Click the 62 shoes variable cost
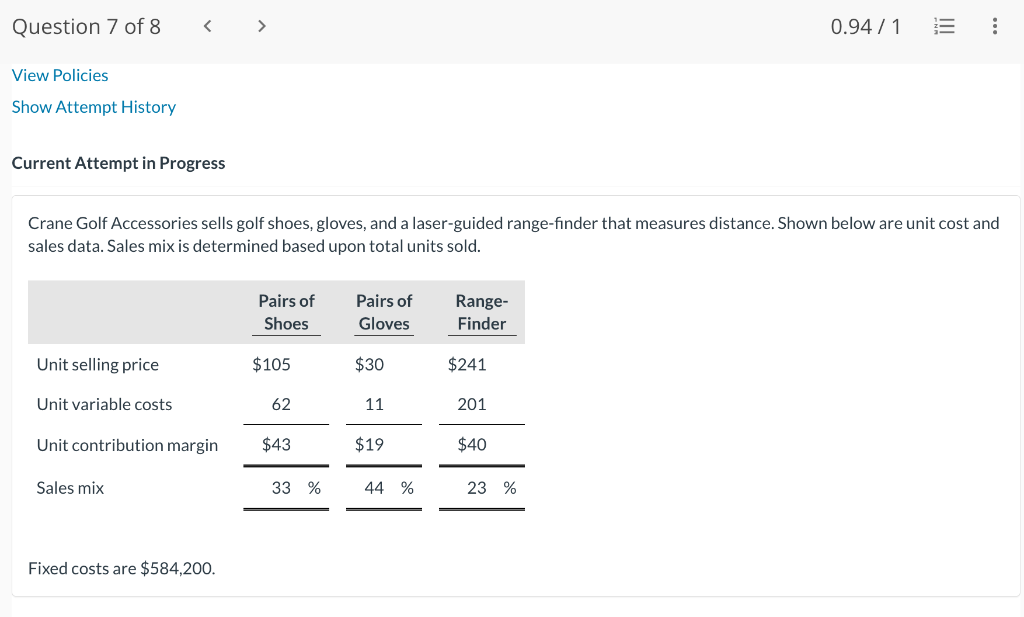Image resolution: width=1024 pixels, height=617 pixels. tap(281, 404)
